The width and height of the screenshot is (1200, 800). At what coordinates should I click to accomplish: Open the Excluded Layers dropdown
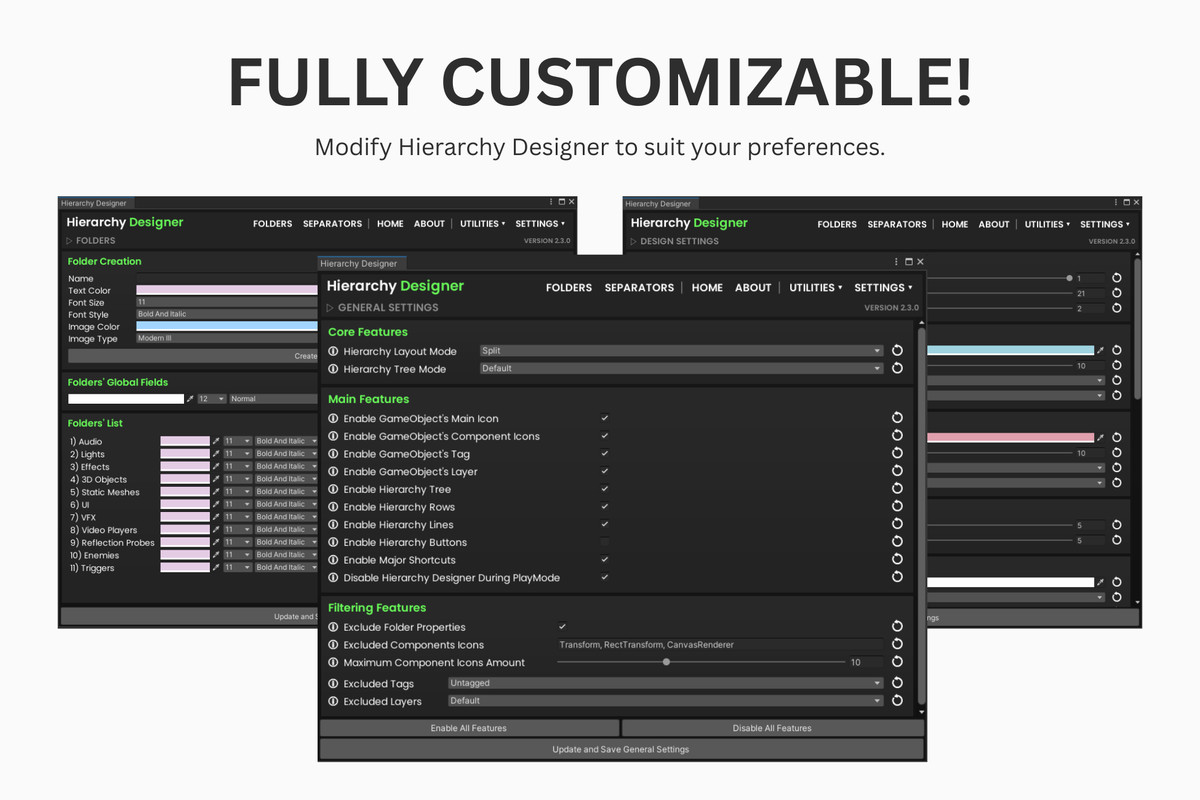(666, 701)
